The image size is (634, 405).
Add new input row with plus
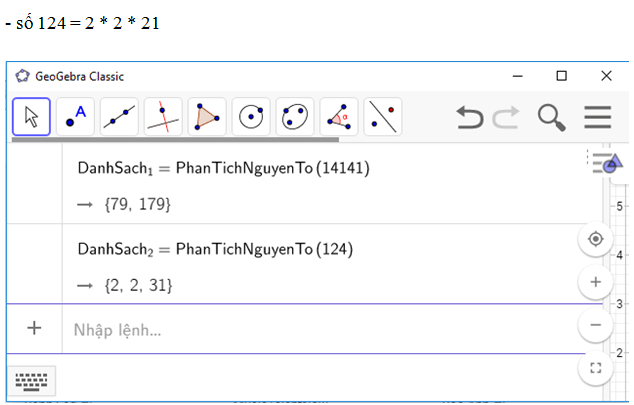tap(34, 328)
